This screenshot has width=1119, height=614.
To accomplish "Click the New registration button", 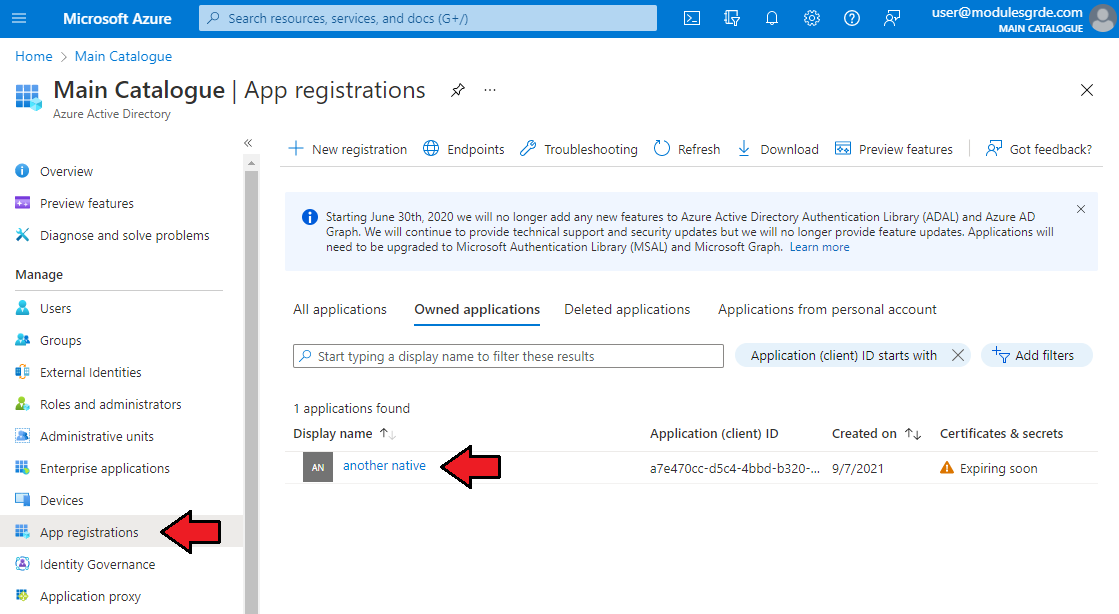I will (348, 149).
